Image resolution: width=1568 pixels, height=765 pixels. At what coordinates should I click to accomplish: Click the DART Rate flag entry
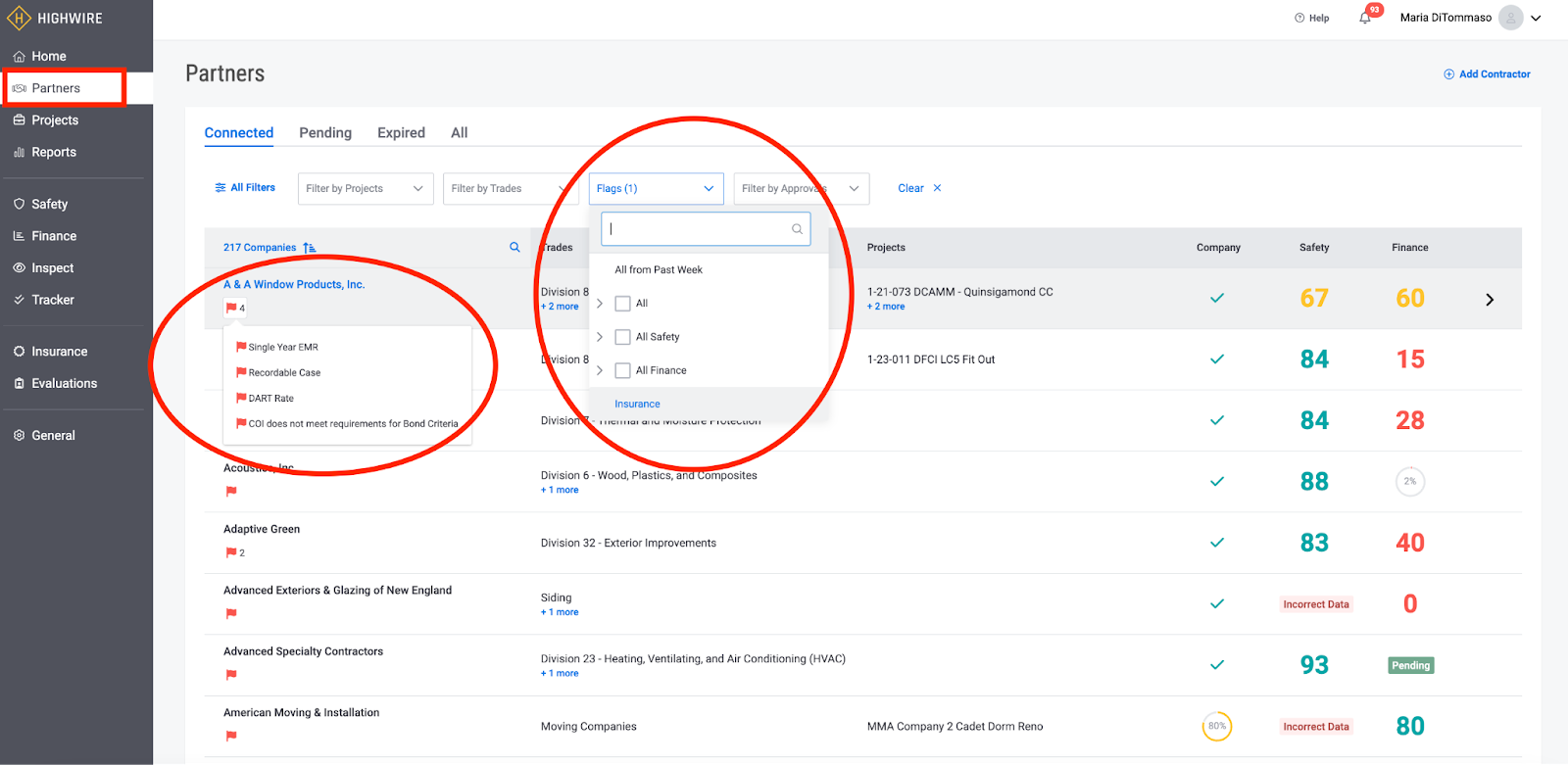(265, 398)
